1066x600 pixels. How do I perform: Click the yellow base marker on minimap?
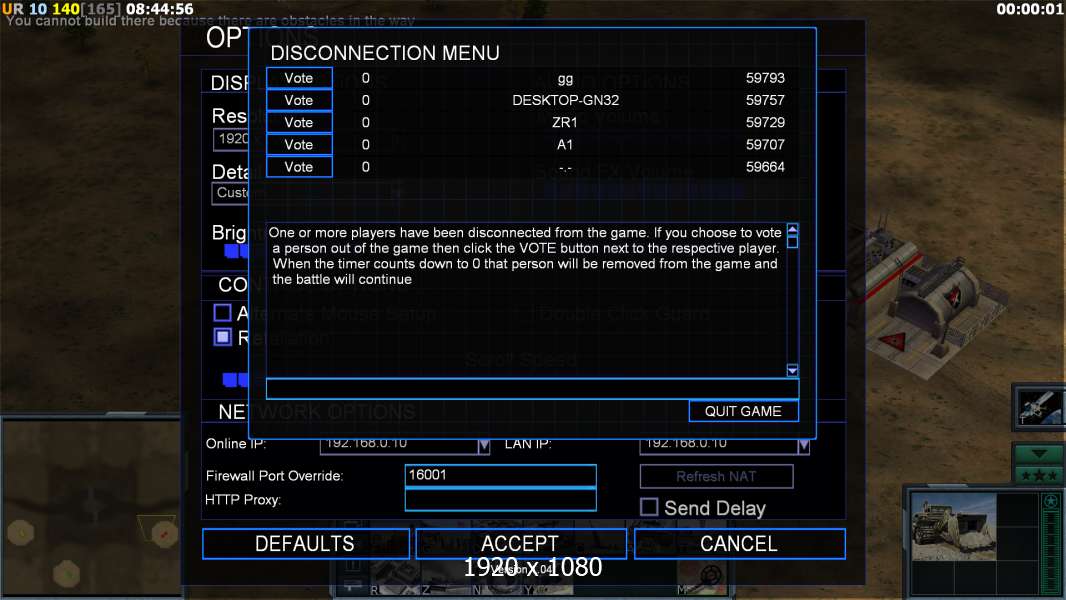click(21, 533)
